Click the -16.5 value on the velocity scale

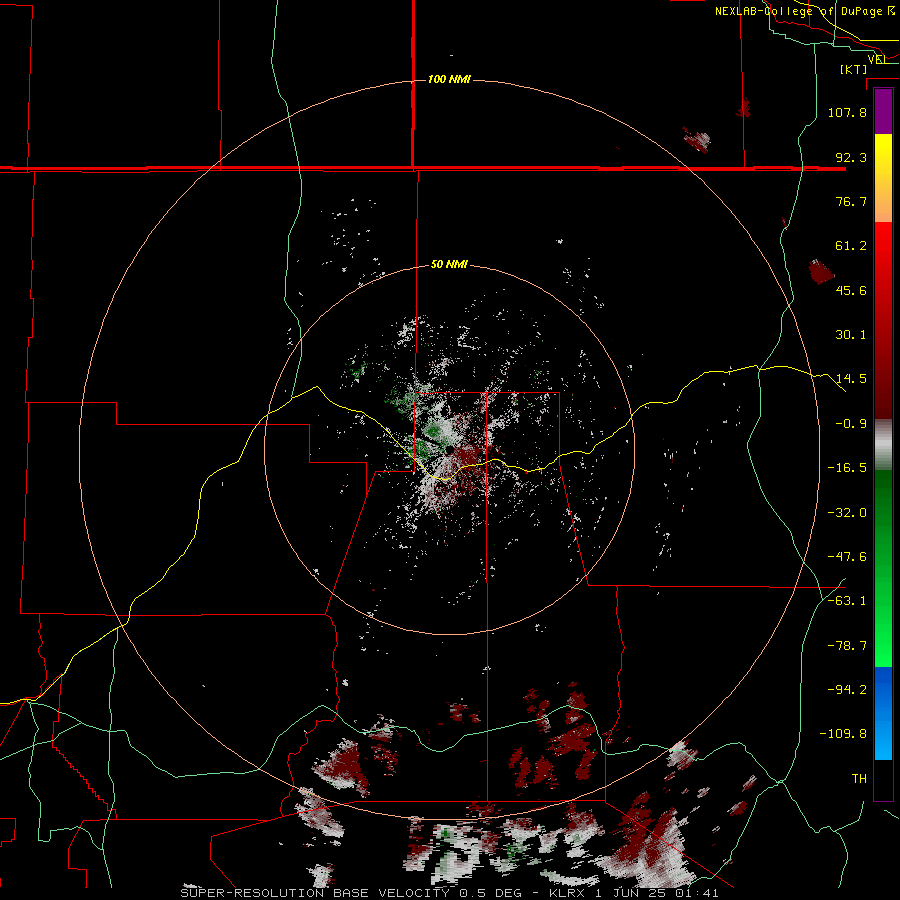click(847, 468)
